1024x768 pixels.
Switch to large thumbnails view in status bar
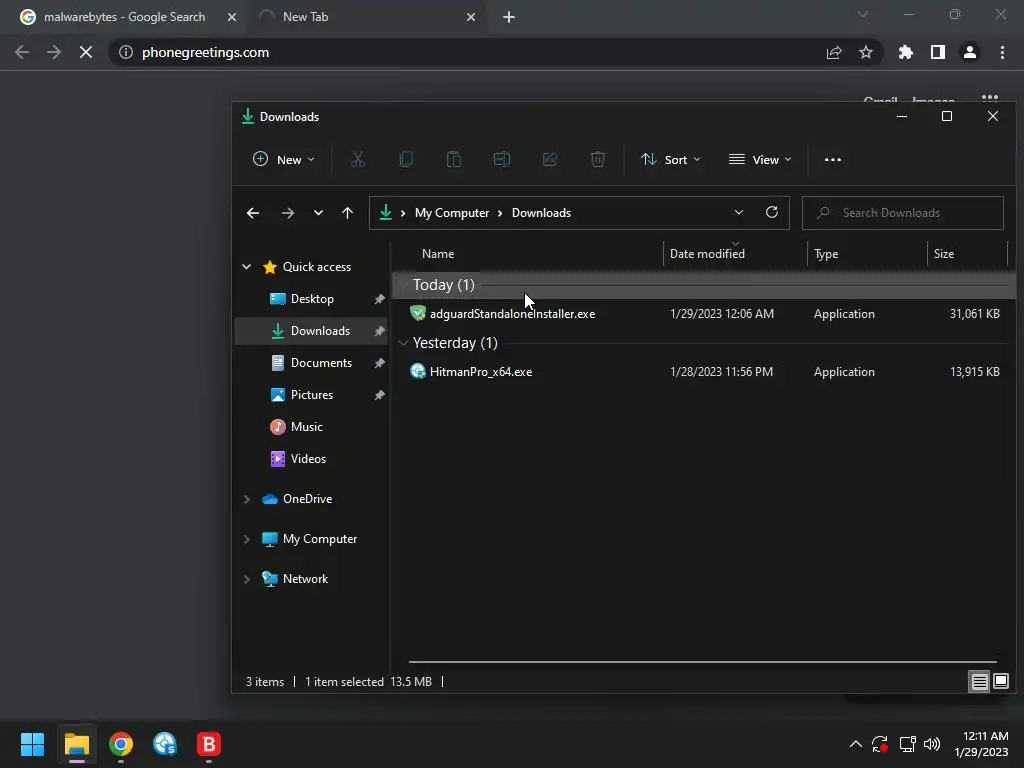click(x=1000, y=681)
